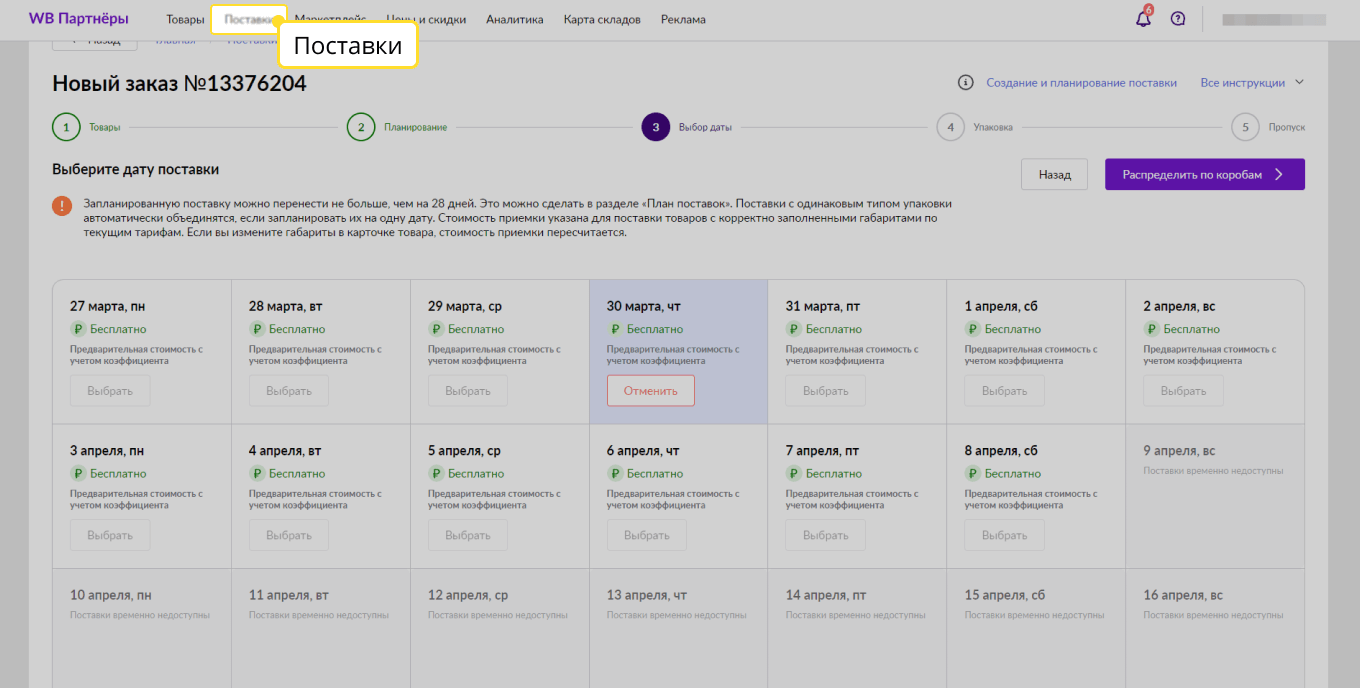Click the help question mark icon
1360x688 pixels.
(x=1177, y=19)
